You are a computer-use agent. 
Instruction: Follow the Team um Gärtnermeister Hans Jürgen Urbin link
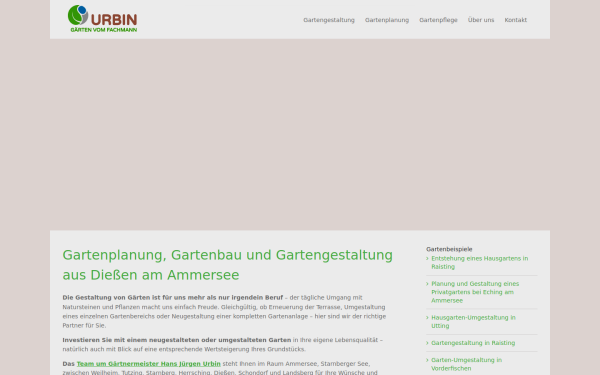(x=148, y=364)
